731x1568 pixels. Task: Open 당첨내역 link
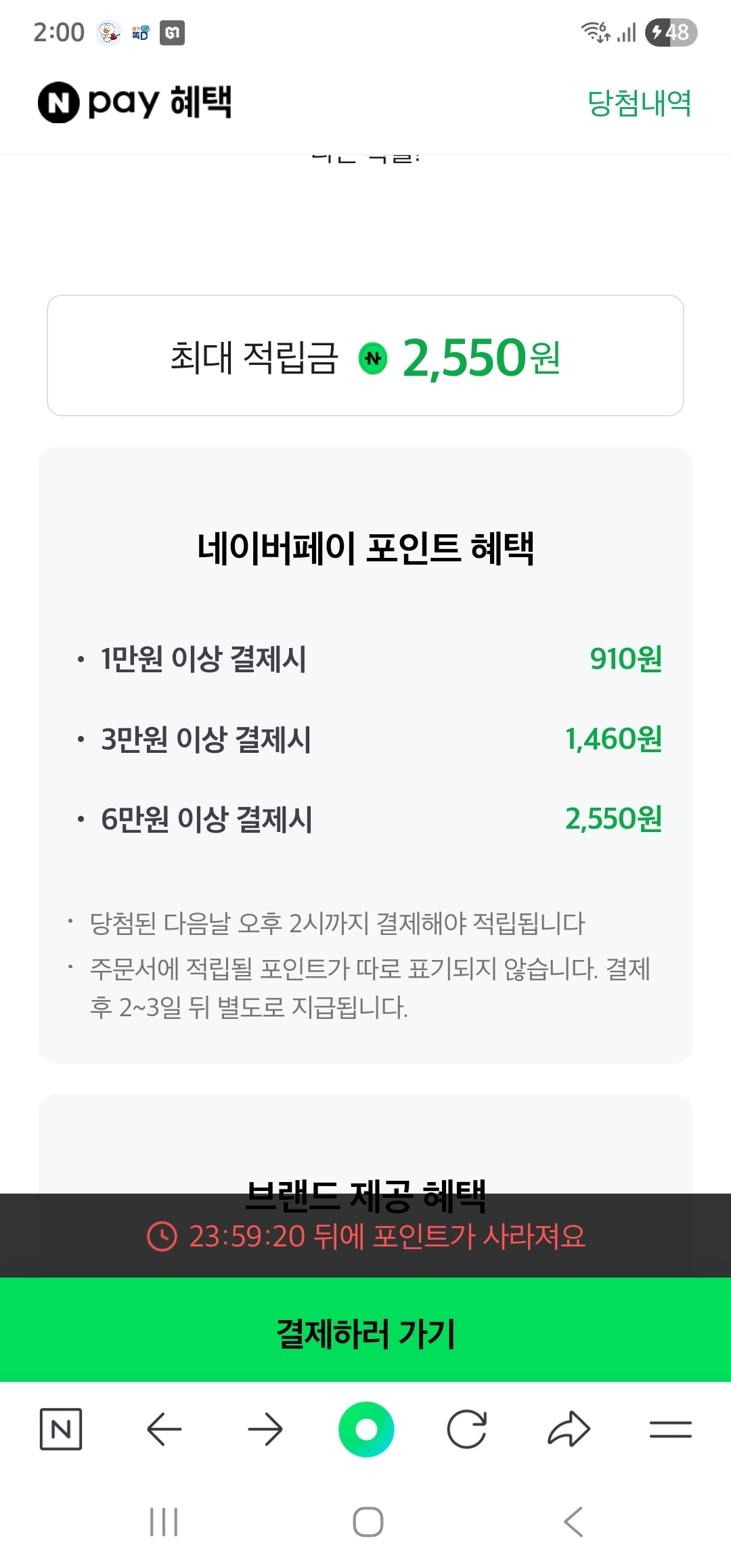pos(639,103)
